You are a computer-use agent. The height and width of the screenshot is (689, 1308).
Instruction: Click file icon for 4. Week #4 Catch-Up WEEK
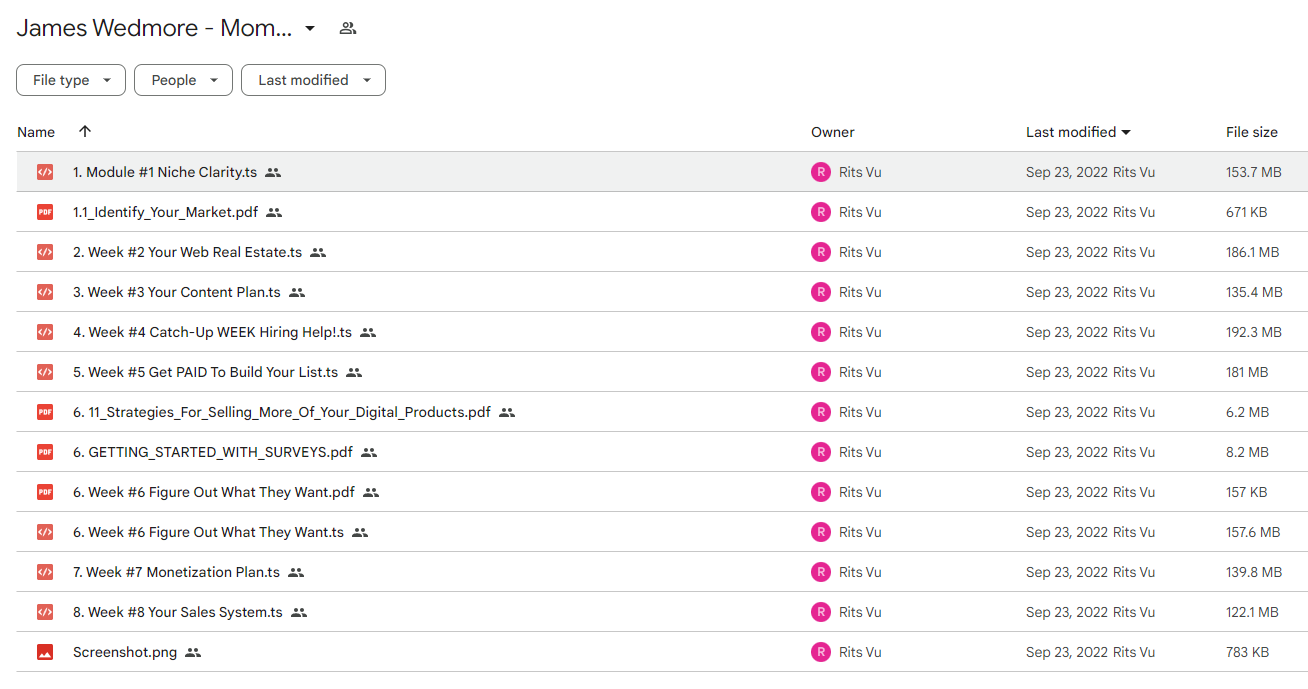[x=45, y=332]
